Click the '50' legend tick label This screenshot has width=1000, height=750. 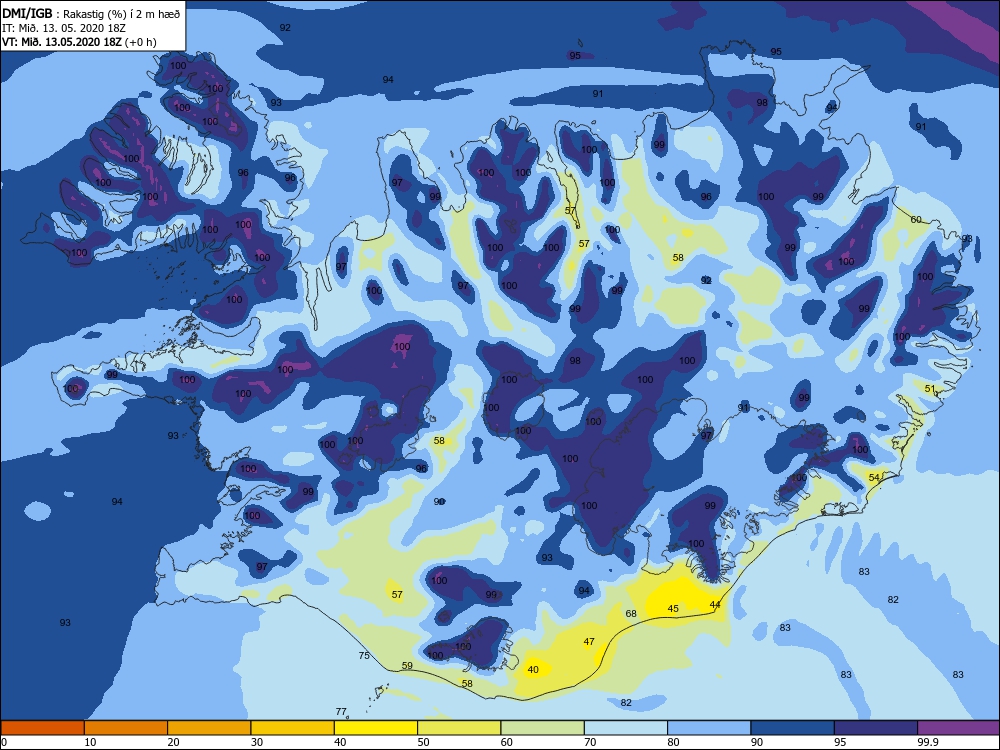click(x=423, y=742)
